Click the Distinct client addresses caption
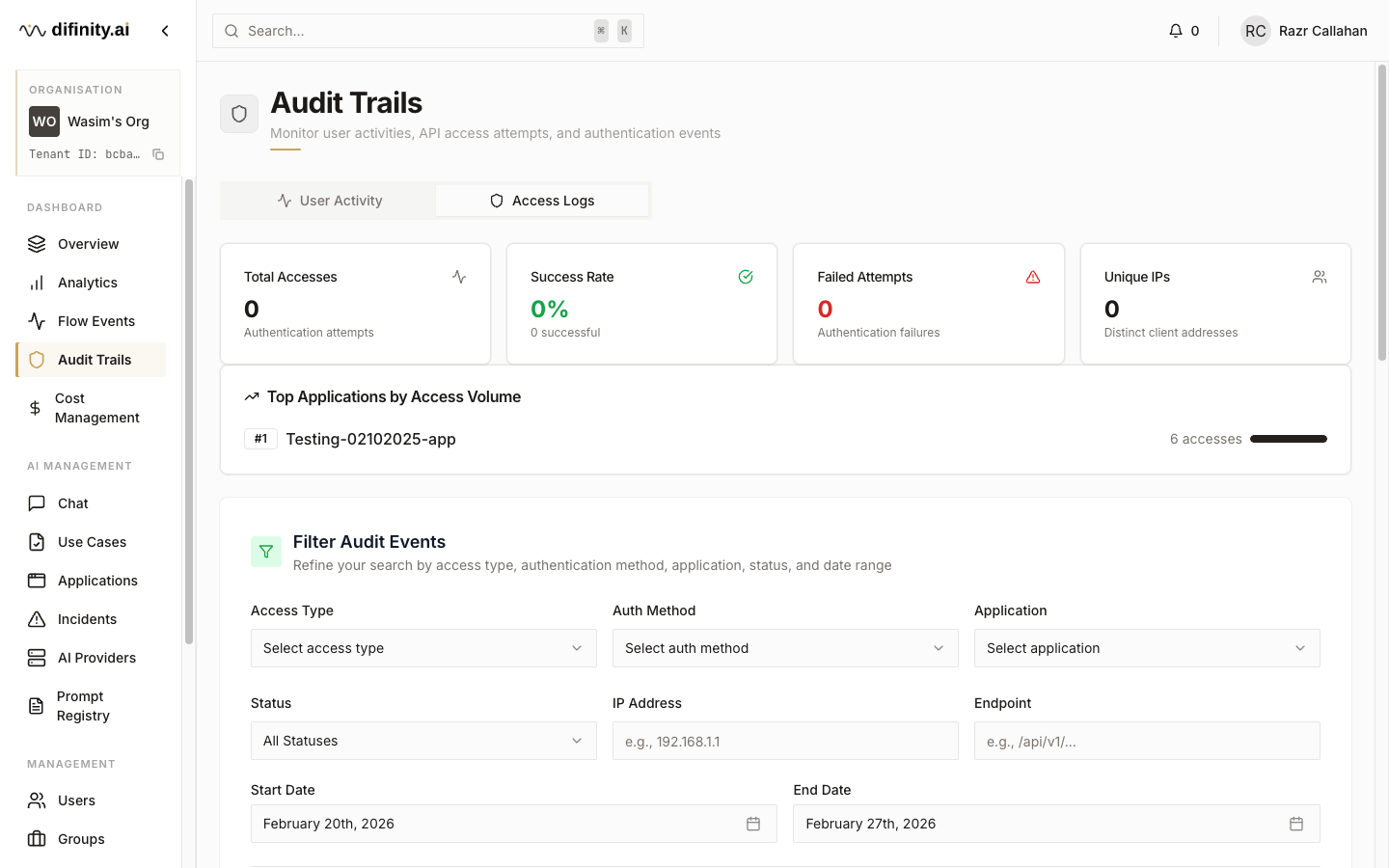Viewport: 1389px width, 868px height. pyautogui.click(x=1171, y=333)
